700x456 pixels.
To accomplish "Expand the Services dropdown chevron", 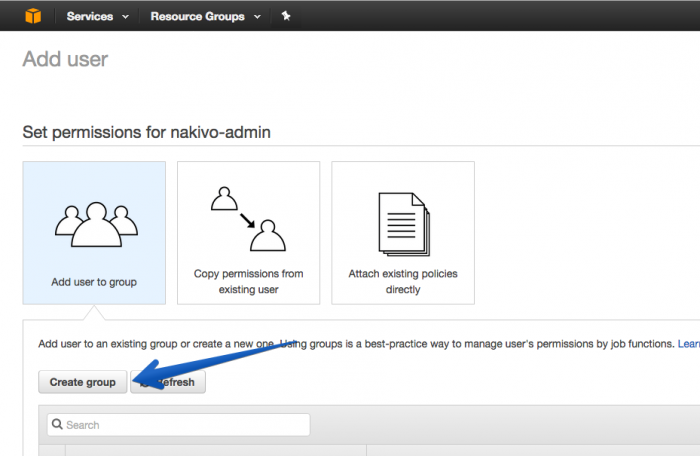I will (x=125, y=17).
